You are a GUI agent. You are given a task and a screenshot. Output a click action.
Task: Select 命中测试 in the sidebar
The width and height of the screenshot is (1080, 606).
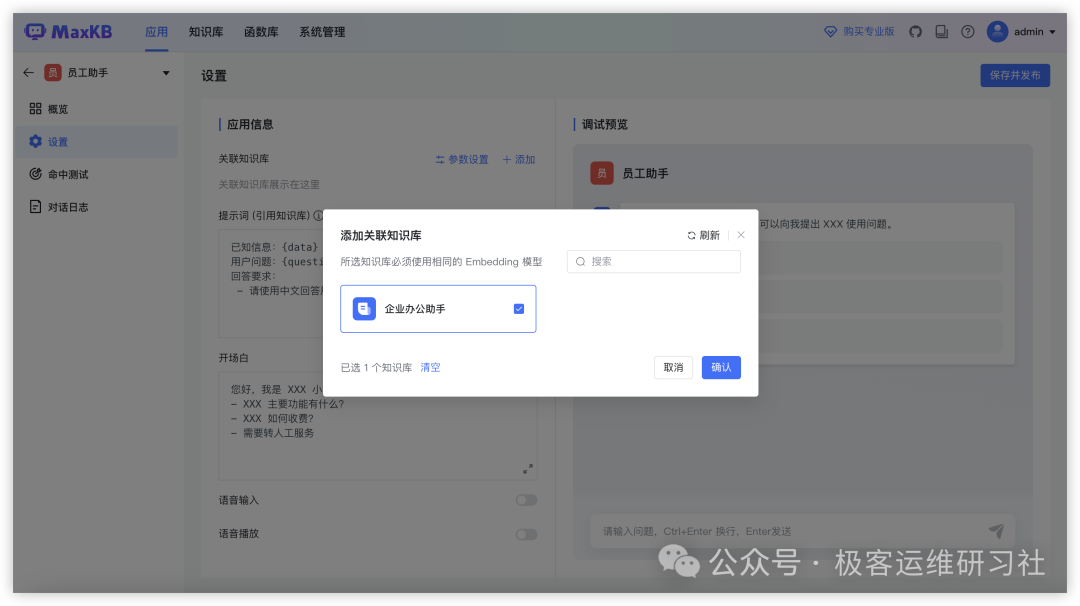[68, 174]
